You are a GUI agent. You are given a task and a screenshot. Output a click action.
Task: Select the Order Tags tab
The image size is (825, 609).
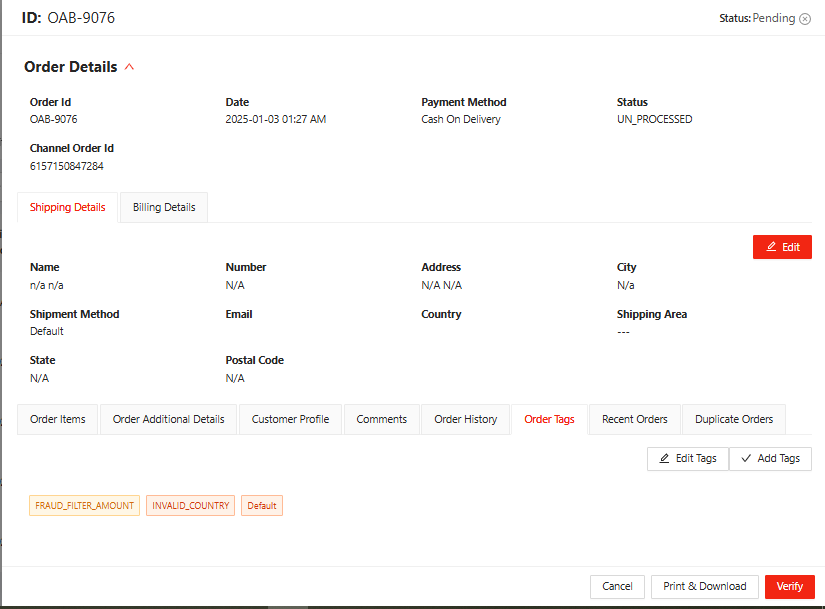(549, 419)
